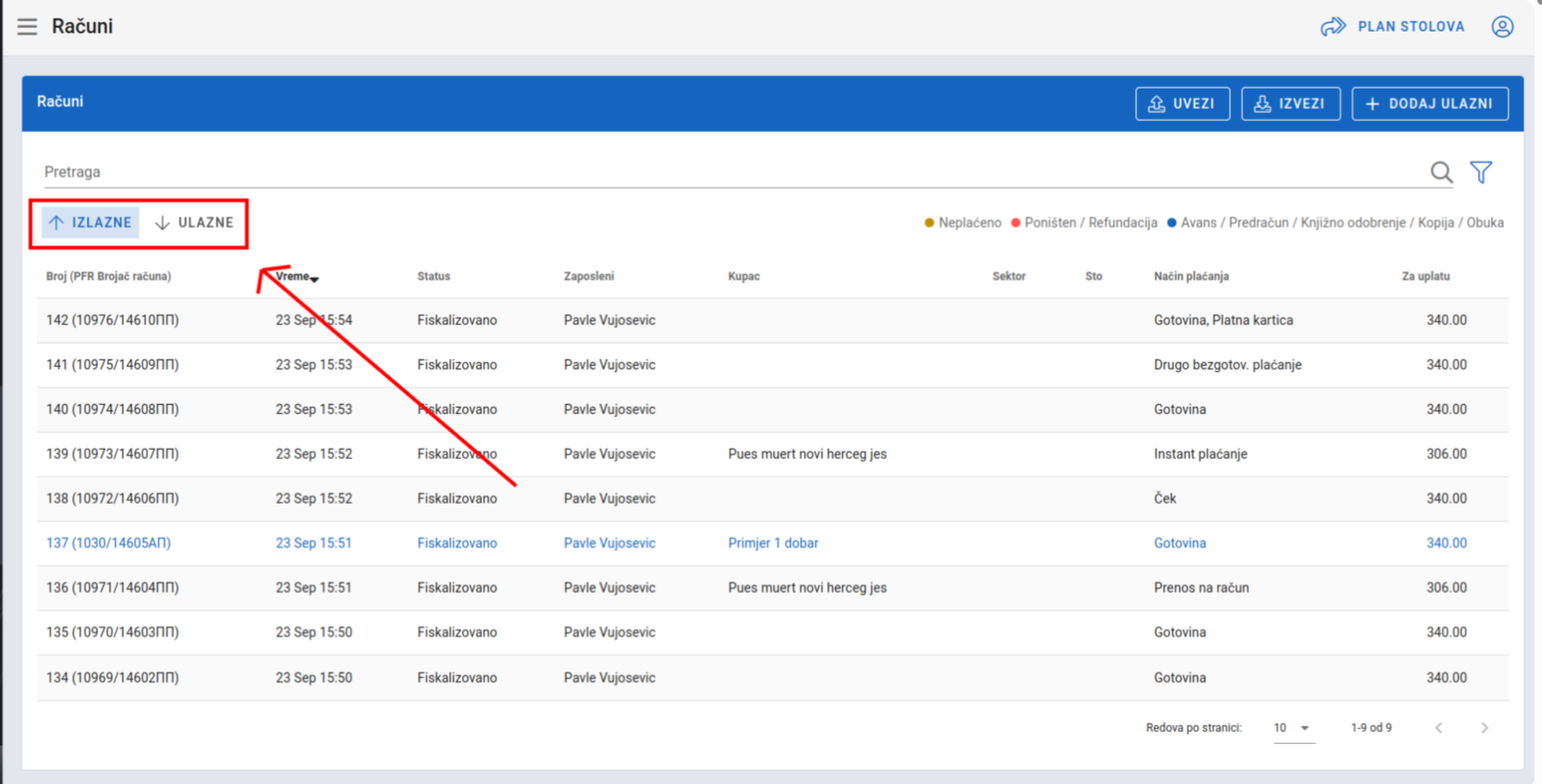Run search with the magnifier icon
Screen dimensions: 1542x784
pos(1441,172)
